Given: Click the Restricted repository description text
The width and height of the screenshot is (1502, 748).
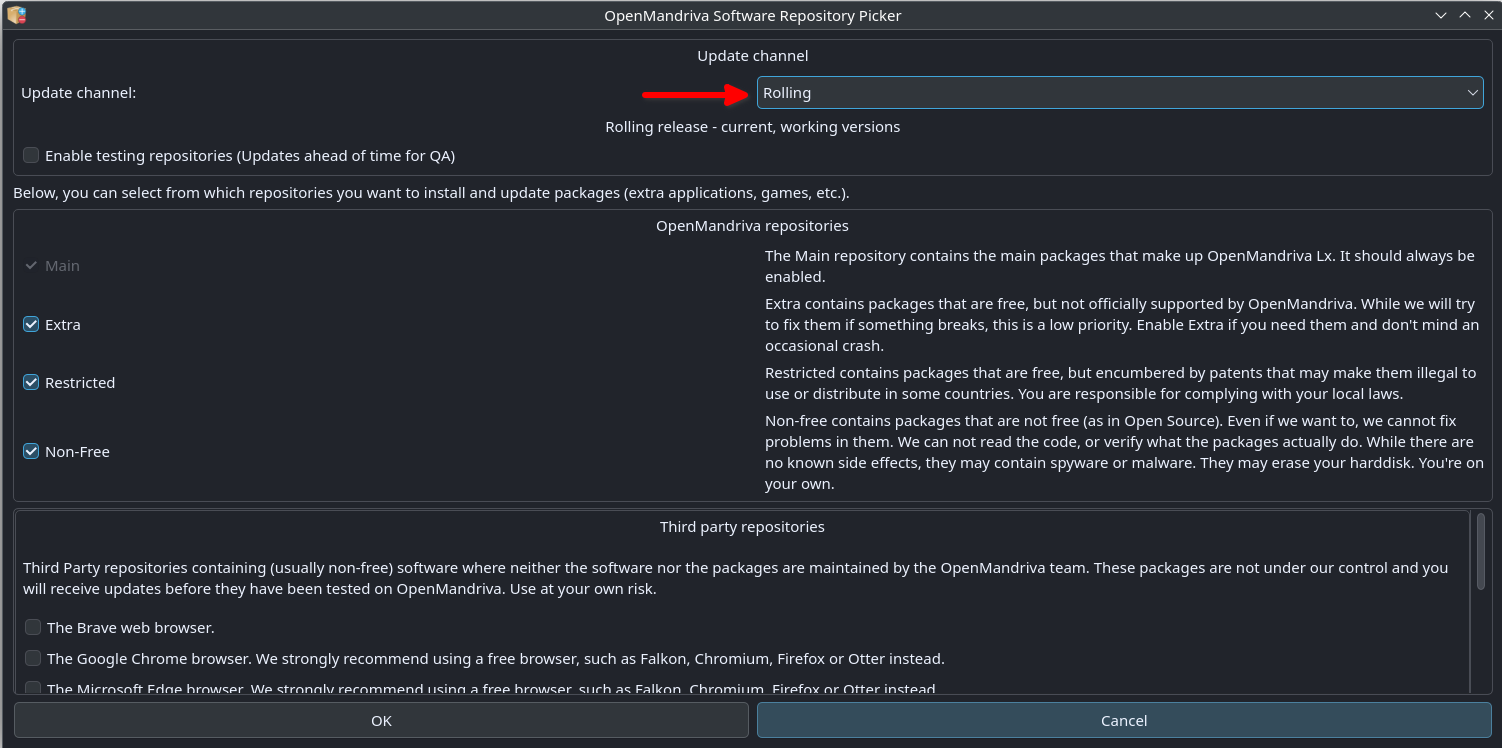Looking at the screenshot, I should 1120,383.
